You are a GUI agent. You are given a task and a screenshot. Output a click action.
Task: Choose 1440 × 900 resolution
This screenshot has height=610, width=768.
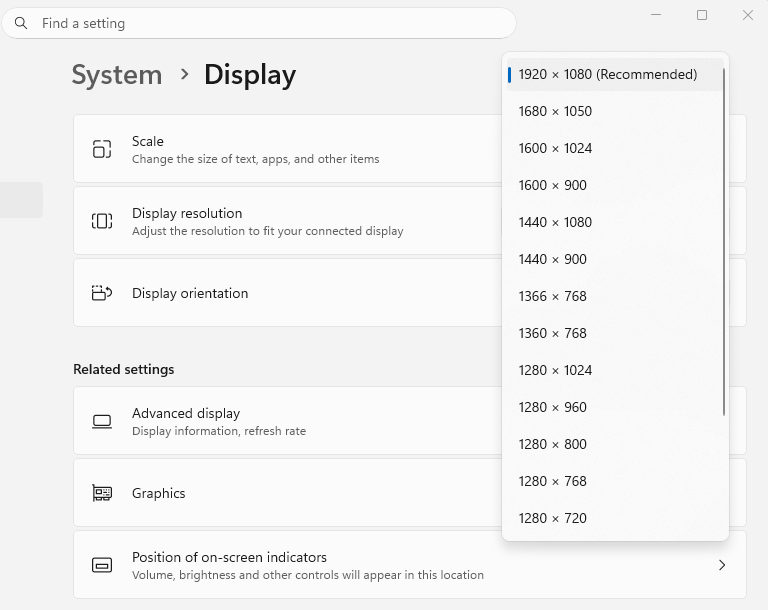pyautogui.click(x=615, y=259)
